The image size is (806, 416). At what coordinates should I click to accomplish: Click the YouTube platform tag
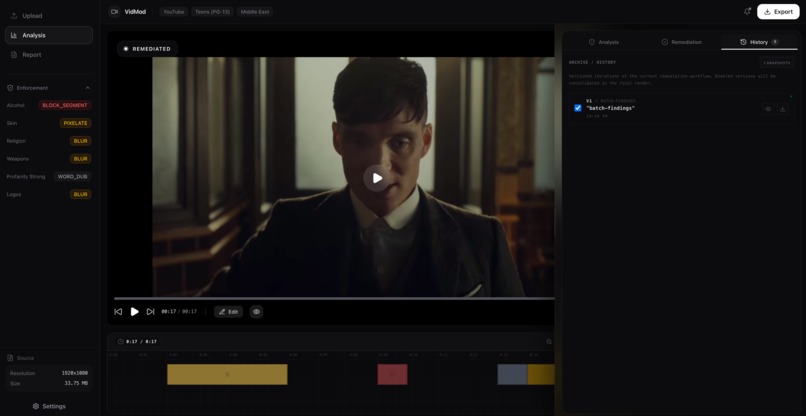click(174, 12)
